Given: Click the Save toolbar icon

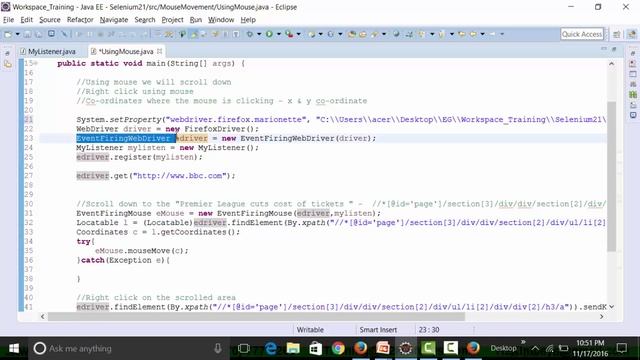Looking at the screenshot, I should [27, 34].
